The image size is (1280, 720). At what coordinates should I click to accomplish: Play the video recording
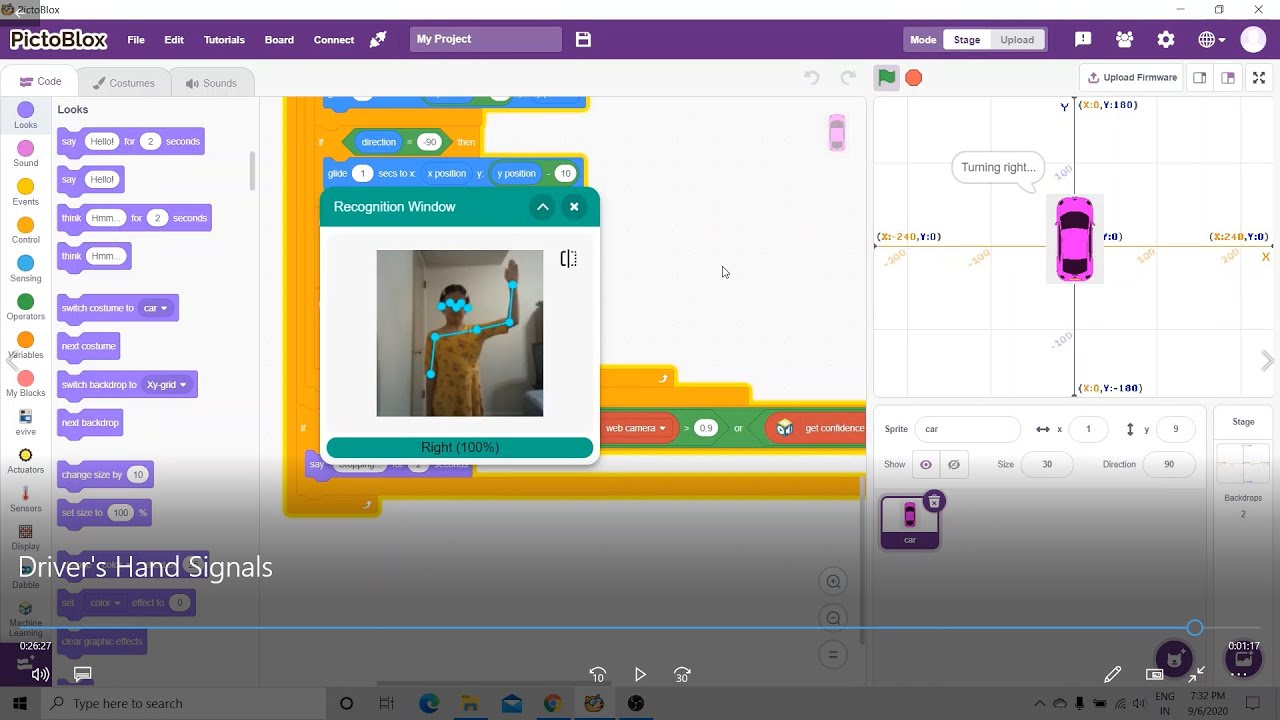pyautogui.click(x=640, y=675)
